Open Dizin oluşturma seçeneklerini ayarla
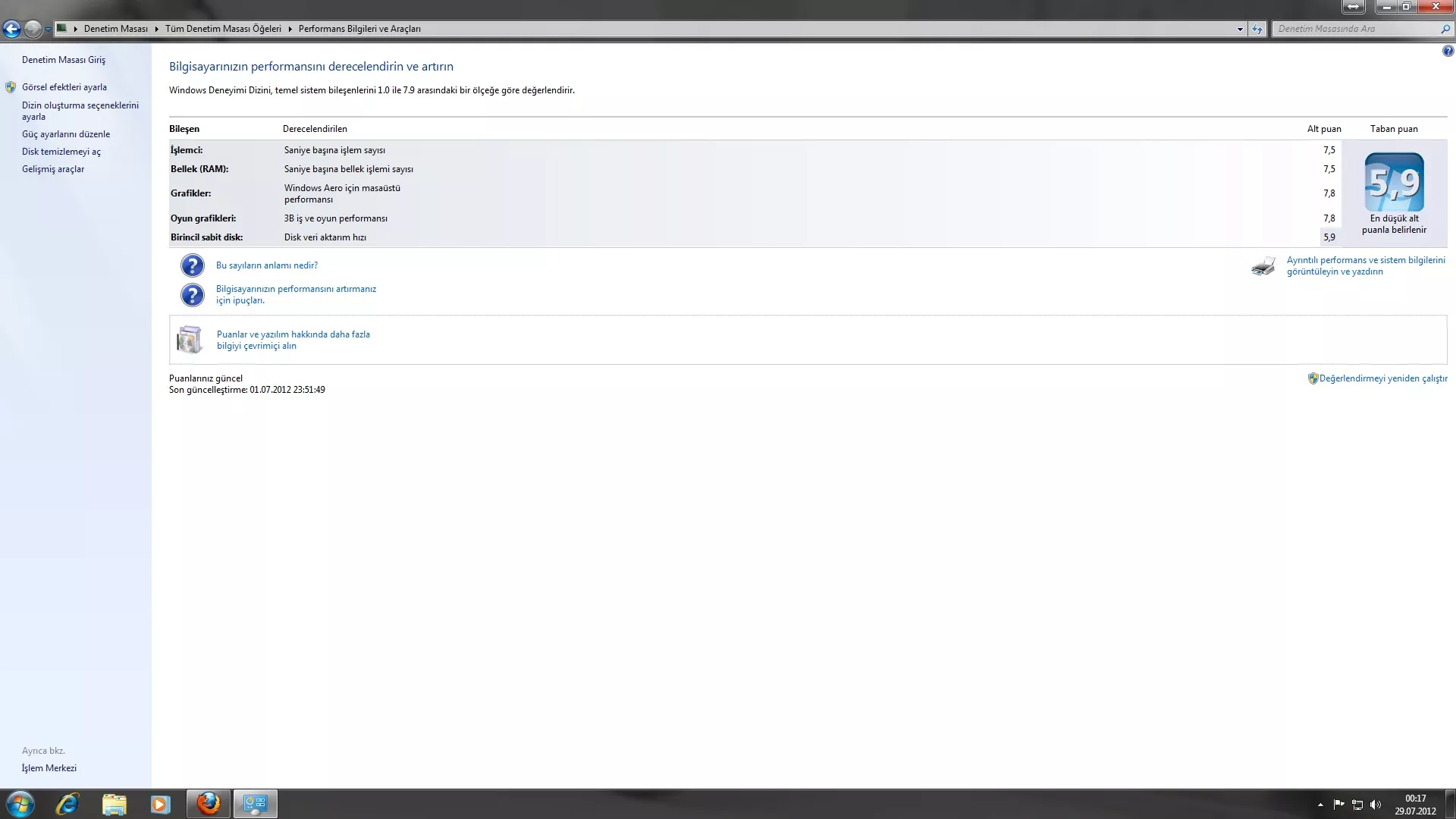 point(80,111)
